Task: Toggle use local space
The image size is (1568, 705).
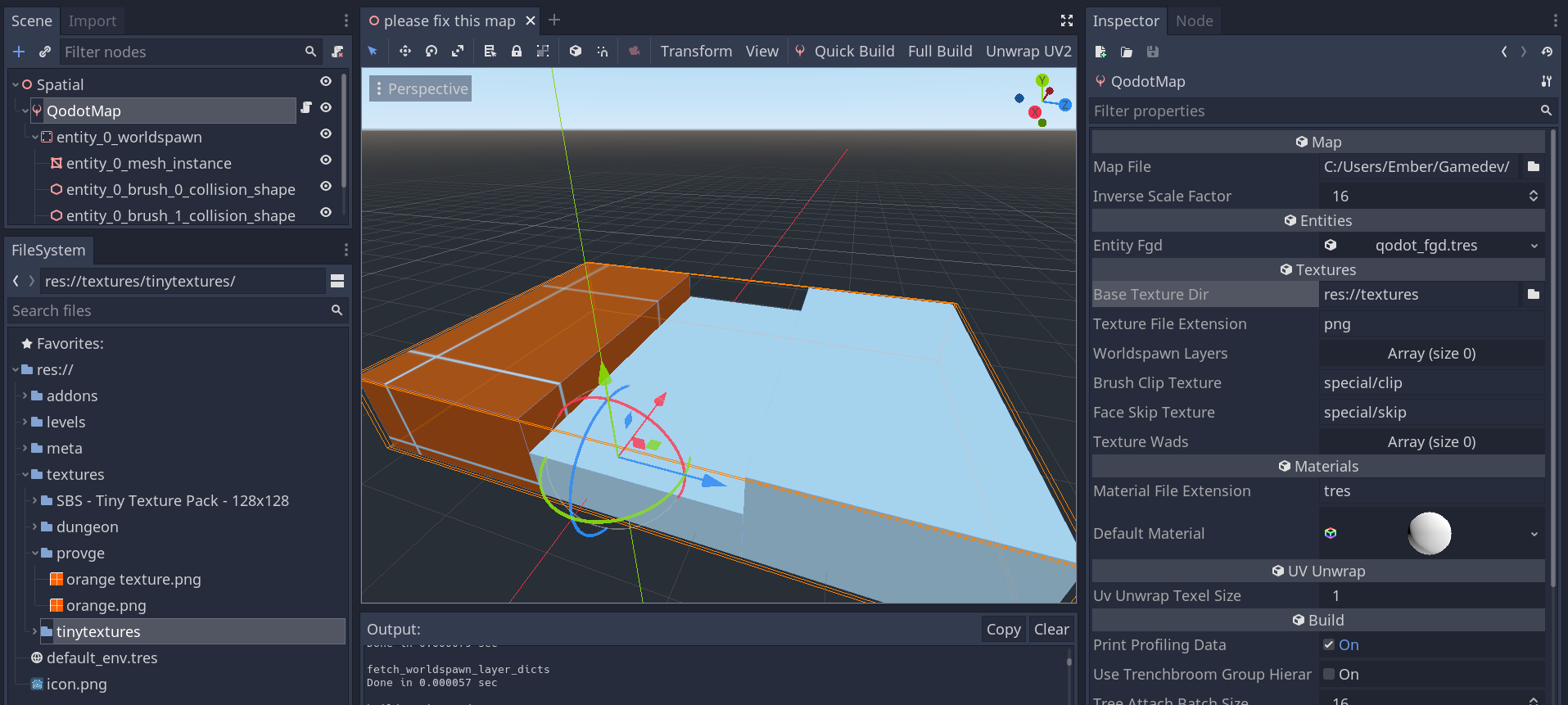Action: (576, 51)
